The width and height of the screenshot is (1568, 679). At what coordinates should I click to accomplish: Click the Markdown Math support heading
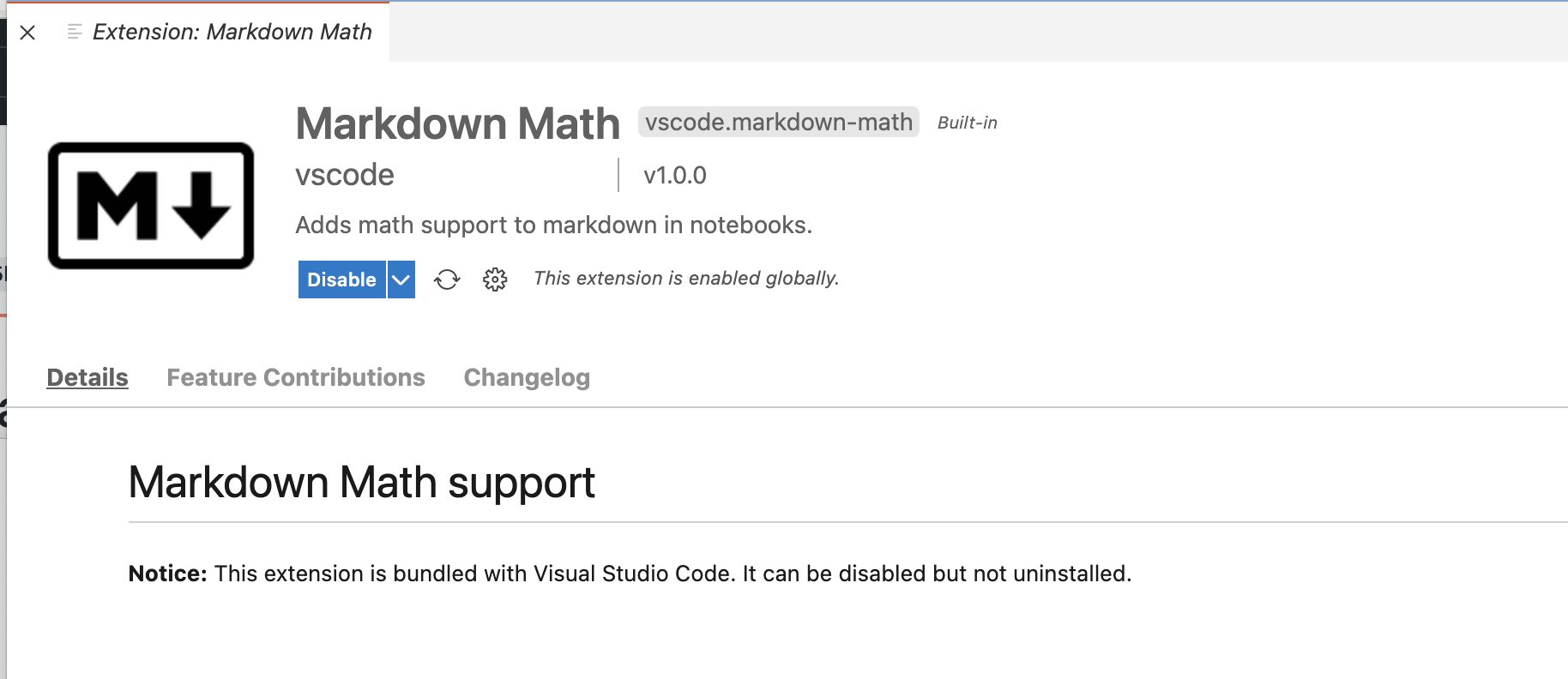(361, 482)
